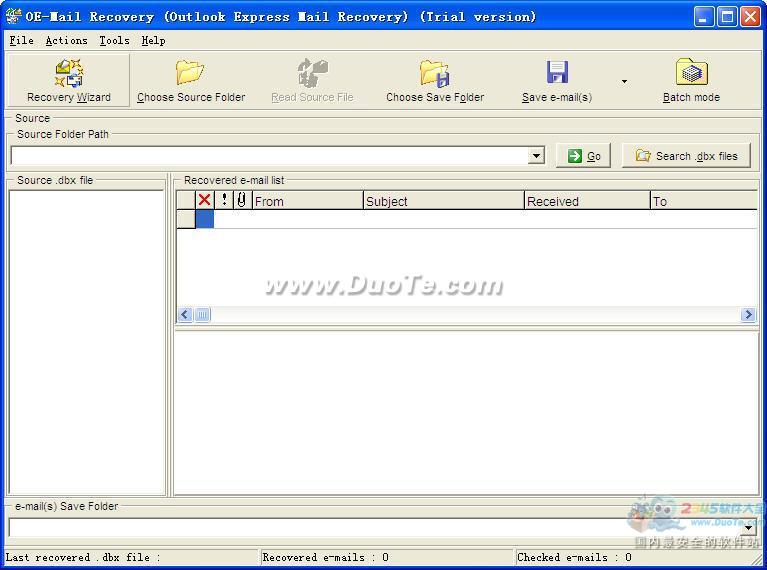This screenshot has width=767, height=570.
Task: Open the File menu
Action: [x=22, y=41]
